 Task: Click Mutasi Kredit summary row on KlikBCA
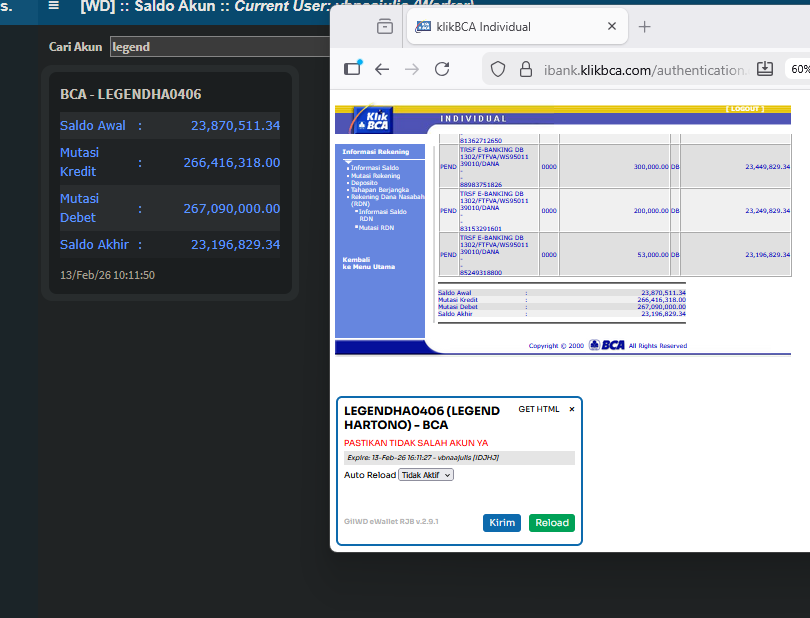[562, 300]
